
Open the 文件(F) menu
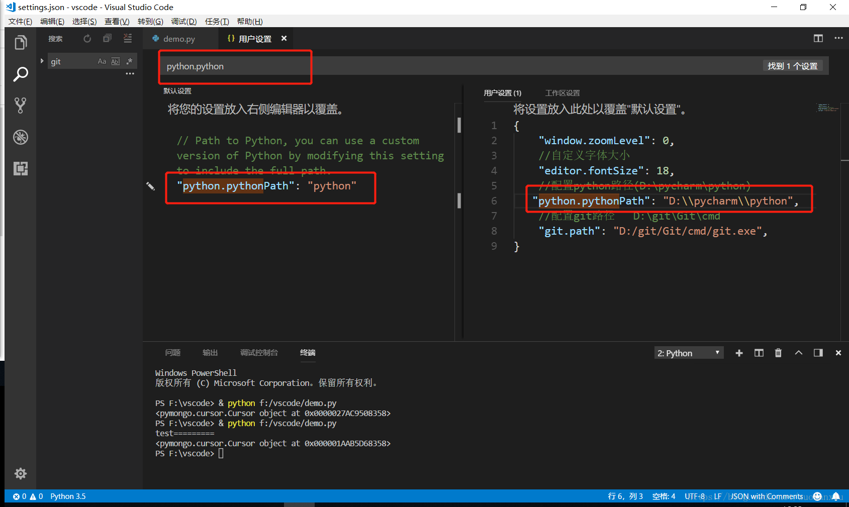coord(20,21)
